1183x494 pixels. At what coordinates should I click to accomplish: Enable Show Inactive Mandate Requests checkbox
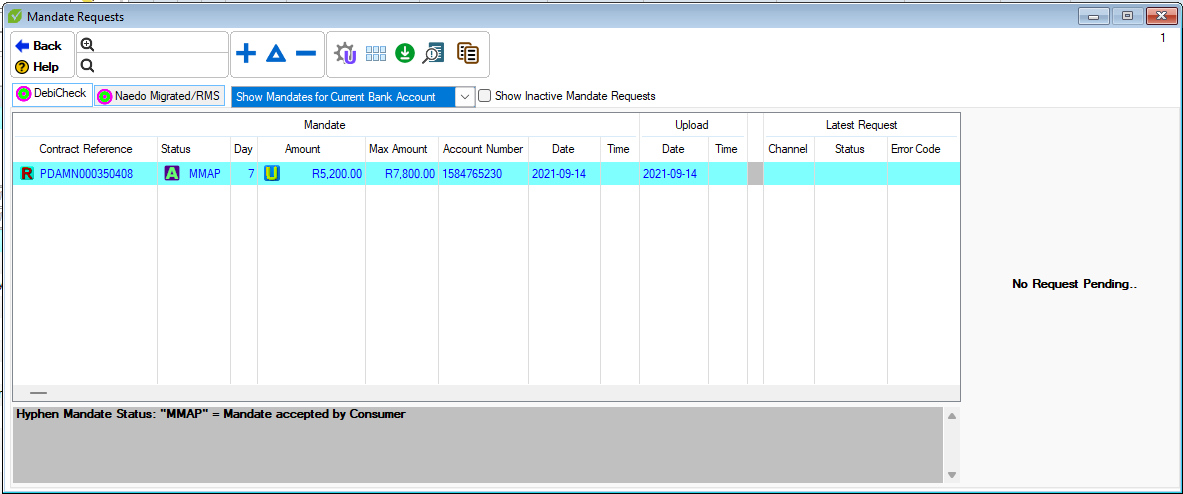(485, 96)
